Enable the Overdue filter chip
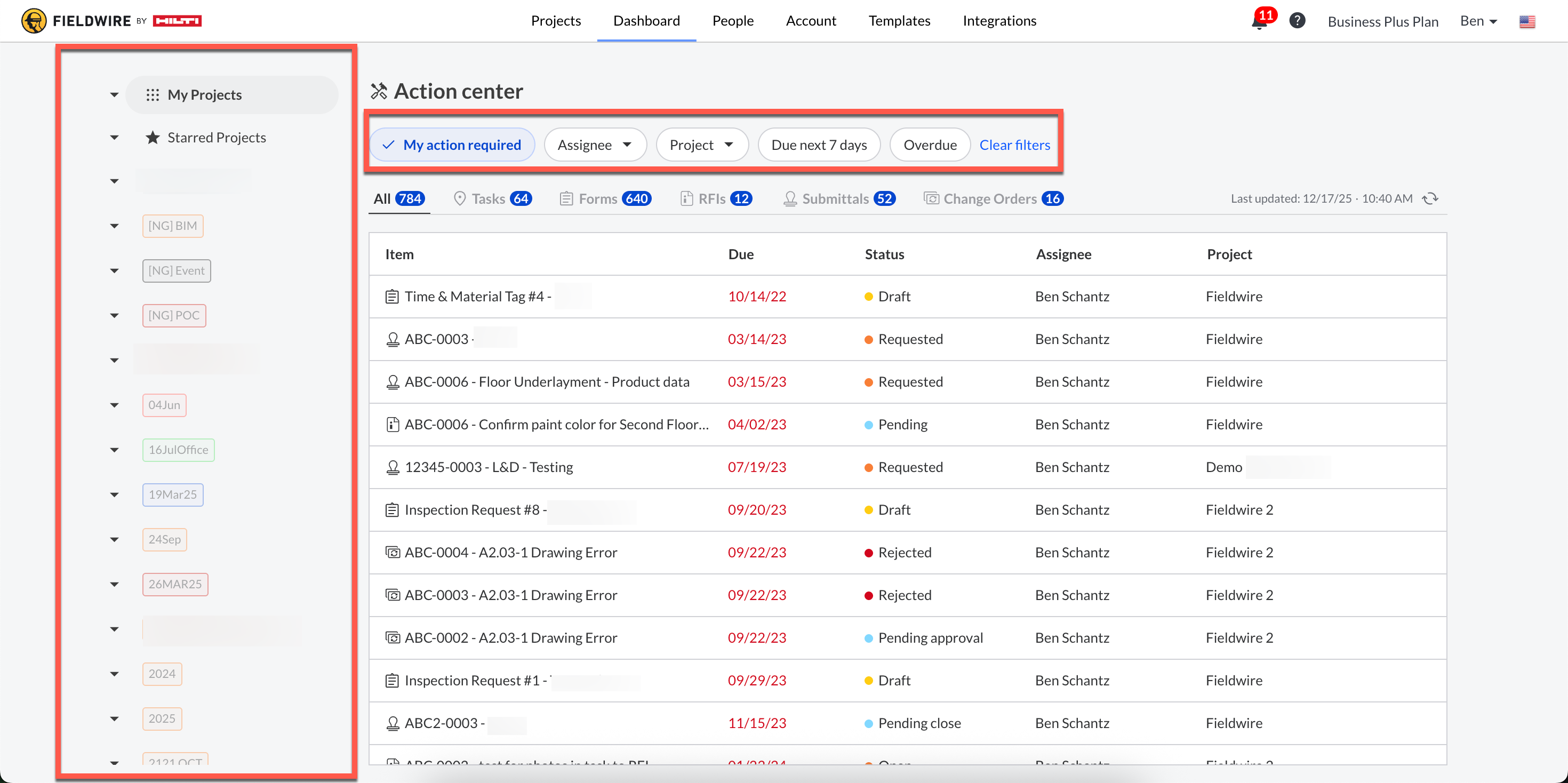The width and height of the screenshot is (1568, 783). [x=929, y=145]
